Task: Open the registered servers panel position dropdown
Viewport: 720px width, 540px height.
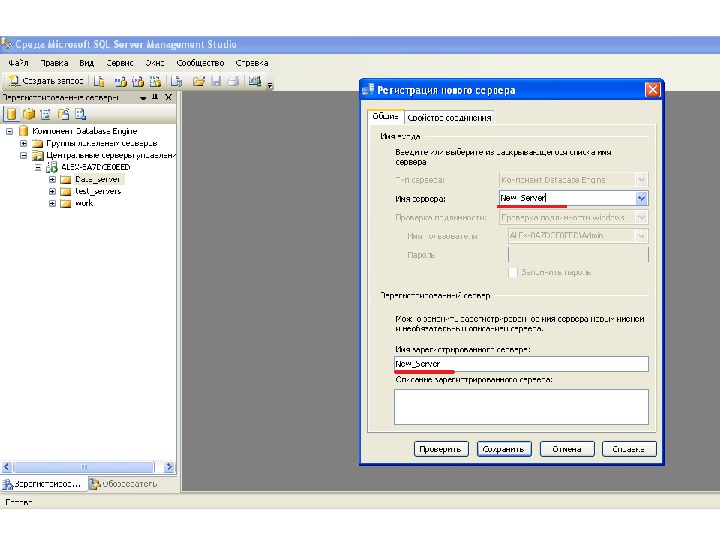Action: click(143, 98)
